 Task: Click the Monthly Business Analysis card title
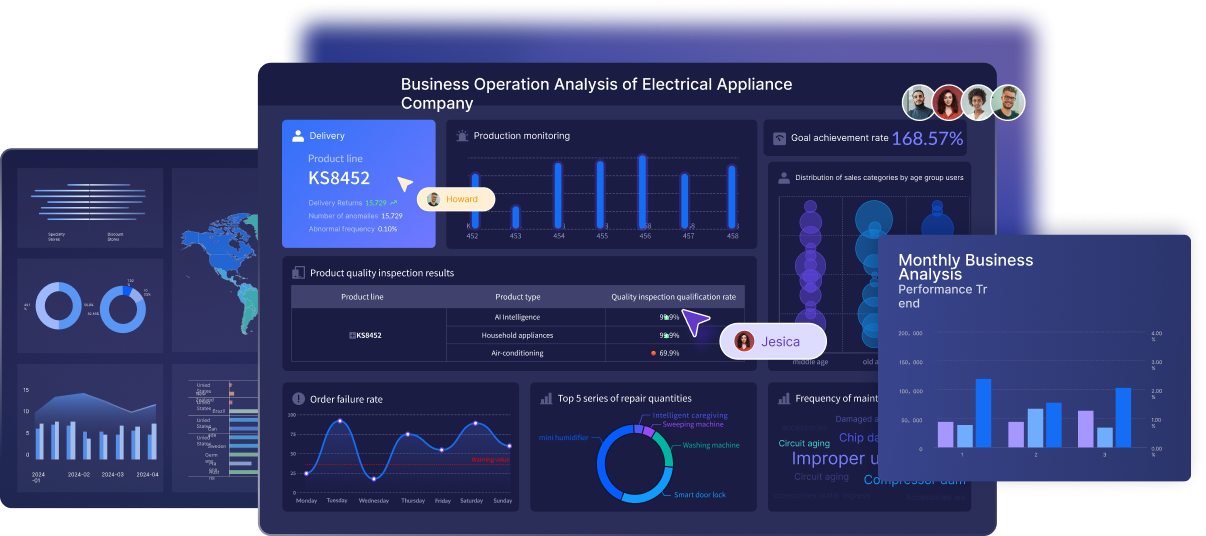point(965,267)
